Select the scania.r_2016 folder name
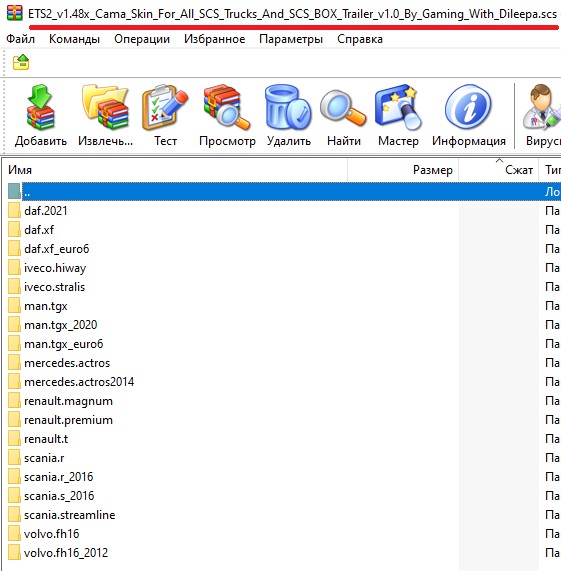The height and width of the screenshot is (571, 561). 59,477
